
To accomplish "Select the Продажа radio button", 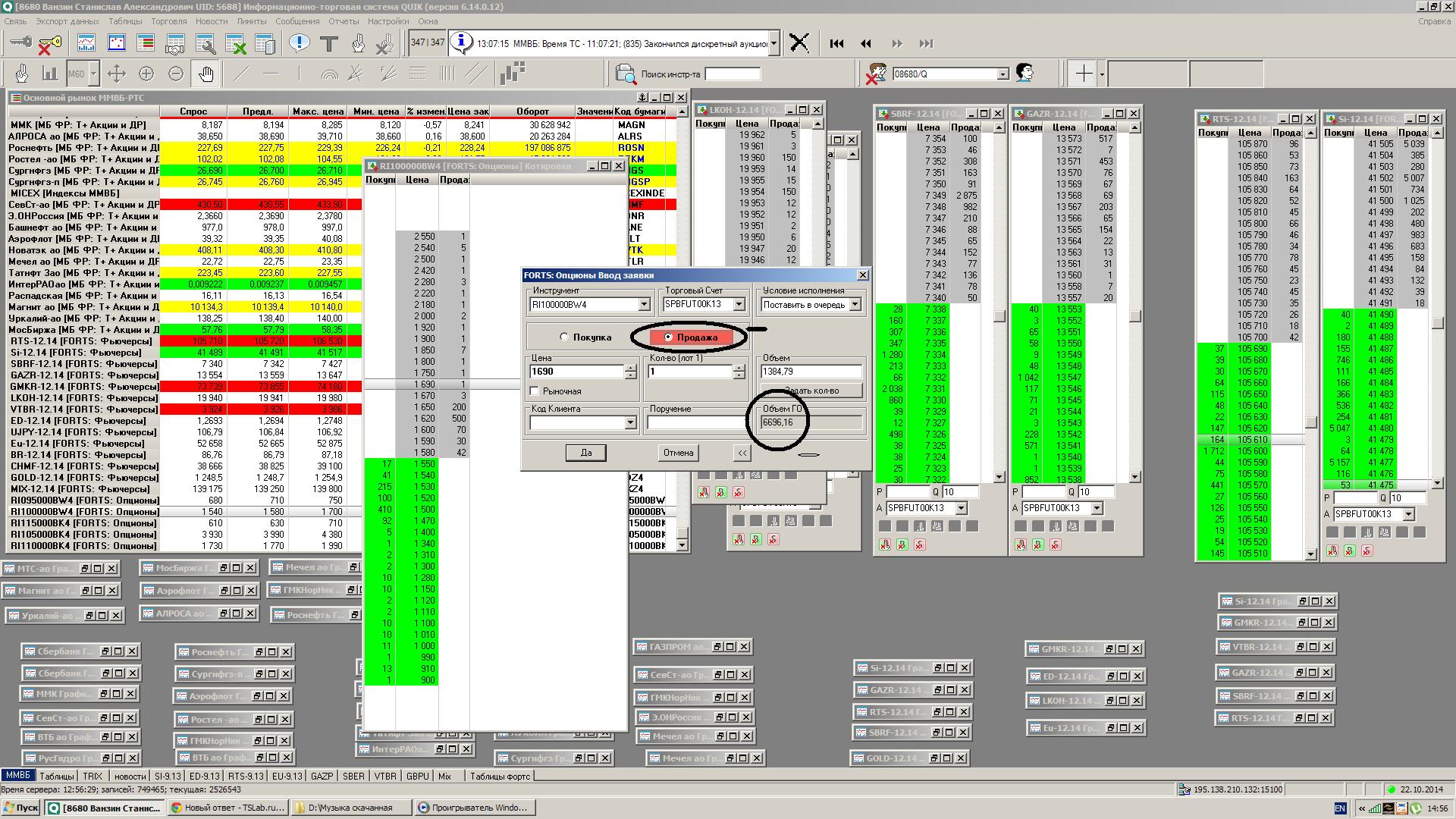I will (x=668, y=337).
